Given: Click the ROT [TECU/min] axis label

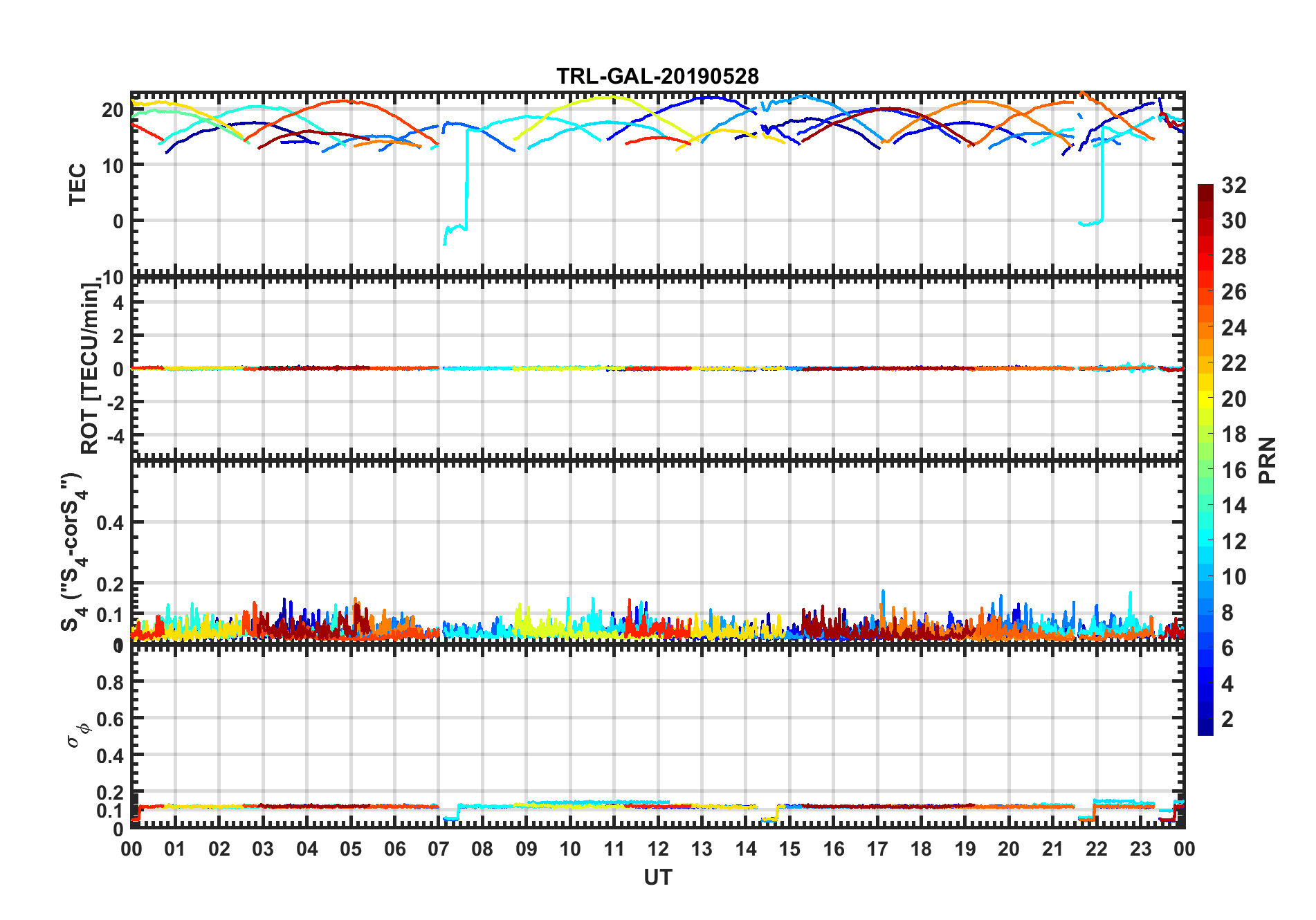Looking at the screenshot, I should pyautogui.click(x=90, y=367).
